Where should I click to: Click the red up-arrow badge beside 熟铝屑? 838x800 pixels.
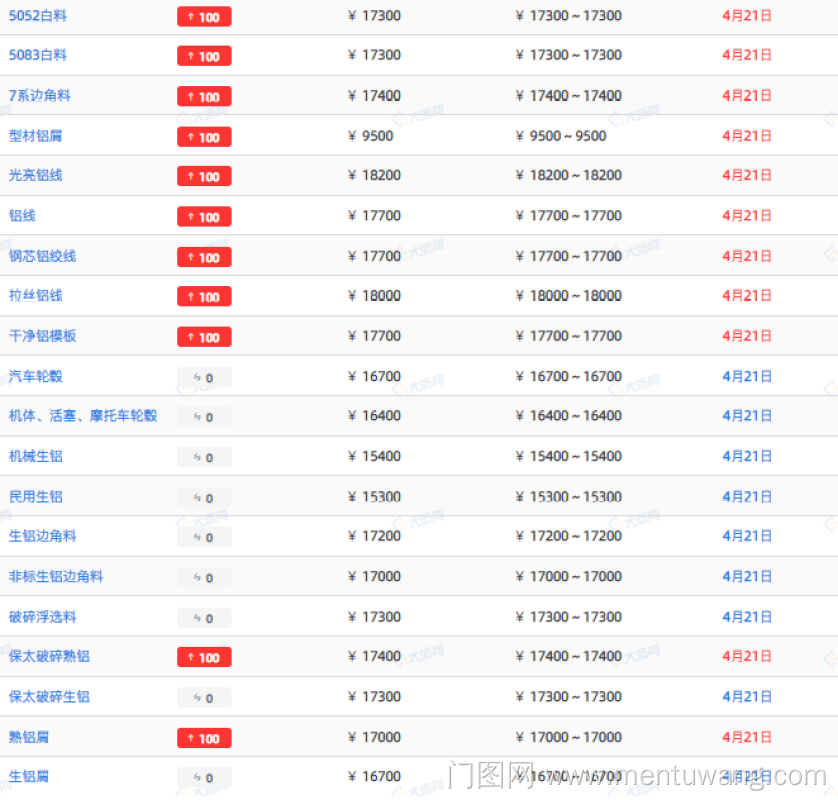pos(204,738)
